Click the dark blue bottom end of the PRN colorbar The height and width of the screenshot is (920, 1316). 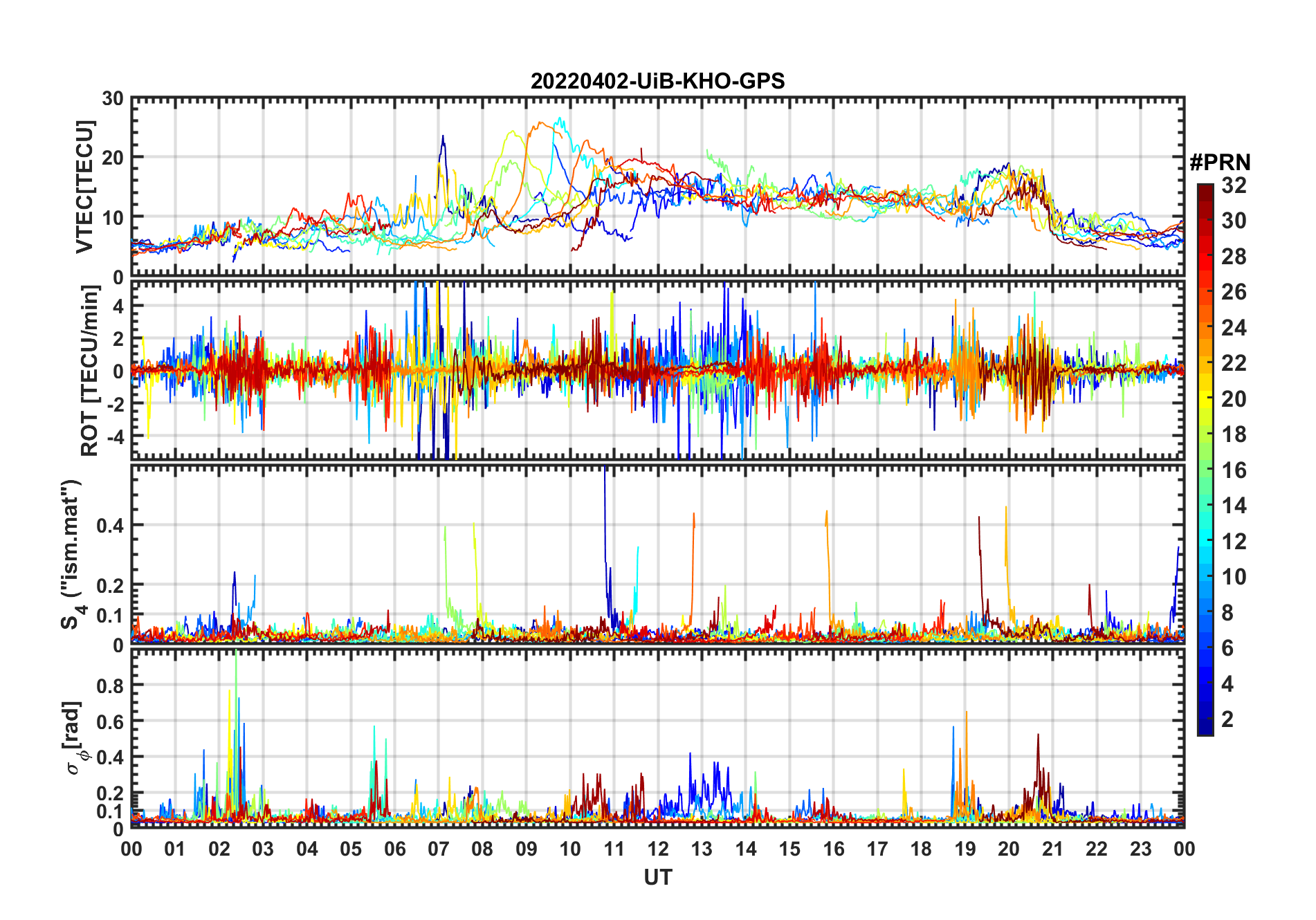1205,728
